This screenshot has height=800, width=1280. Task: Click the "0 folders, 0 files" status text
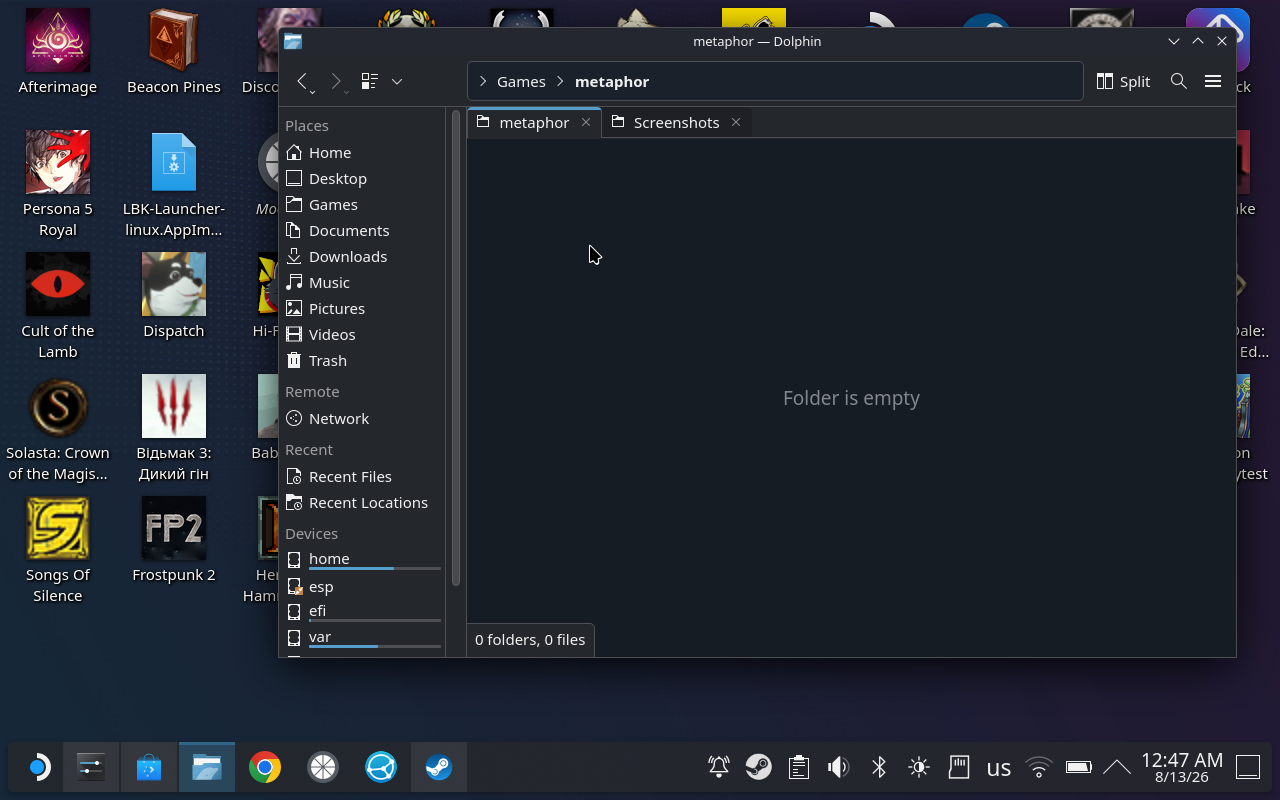coord(530,640)
